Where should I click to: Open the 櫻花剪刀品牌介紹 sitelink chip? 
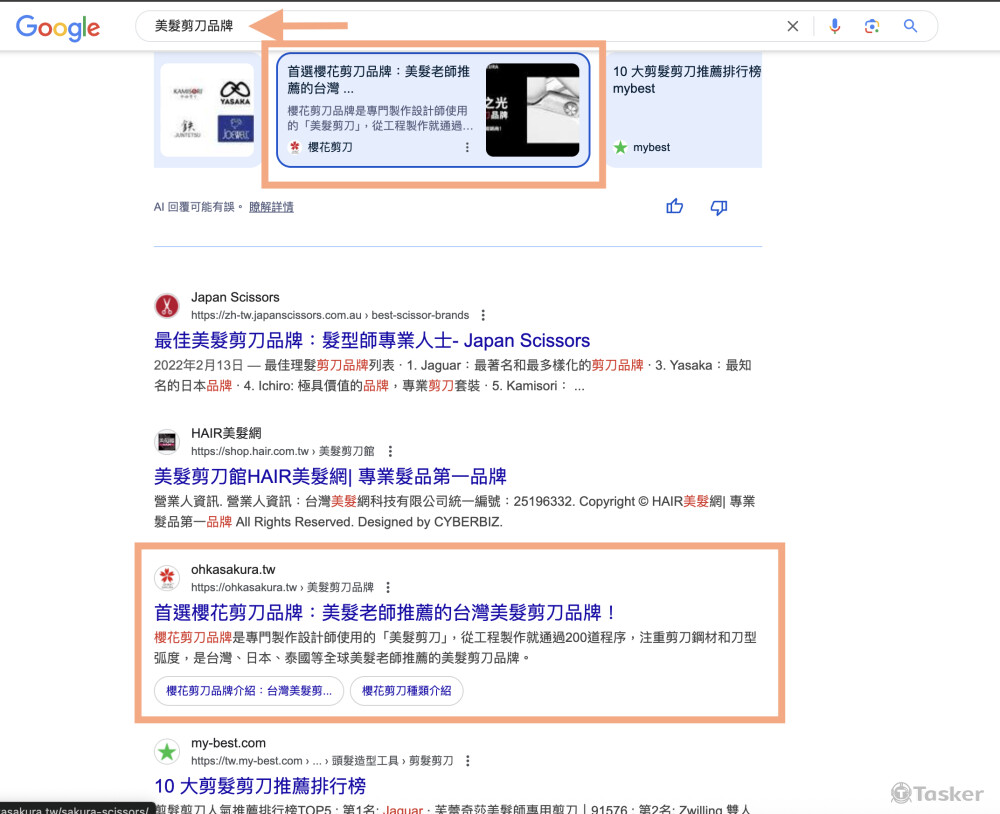(x=249, y=691)
